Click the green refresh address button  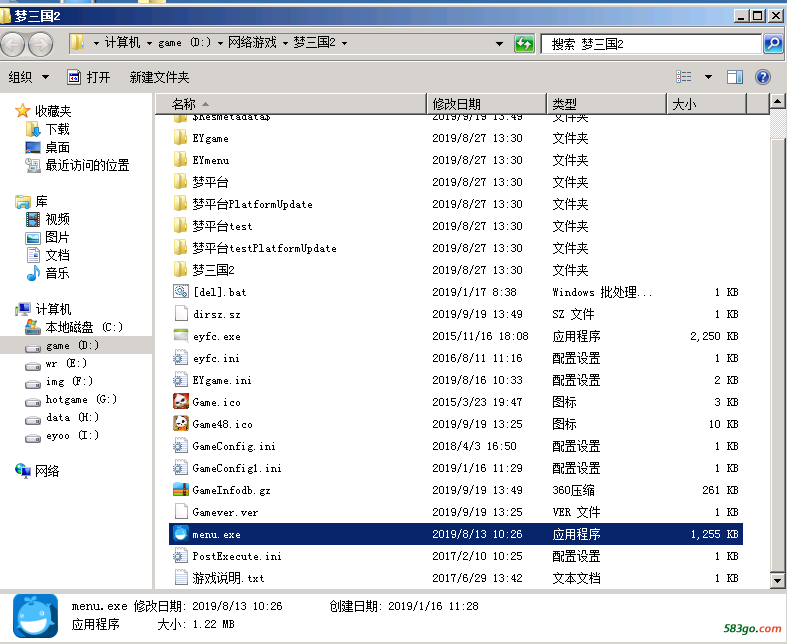(524, 44)
